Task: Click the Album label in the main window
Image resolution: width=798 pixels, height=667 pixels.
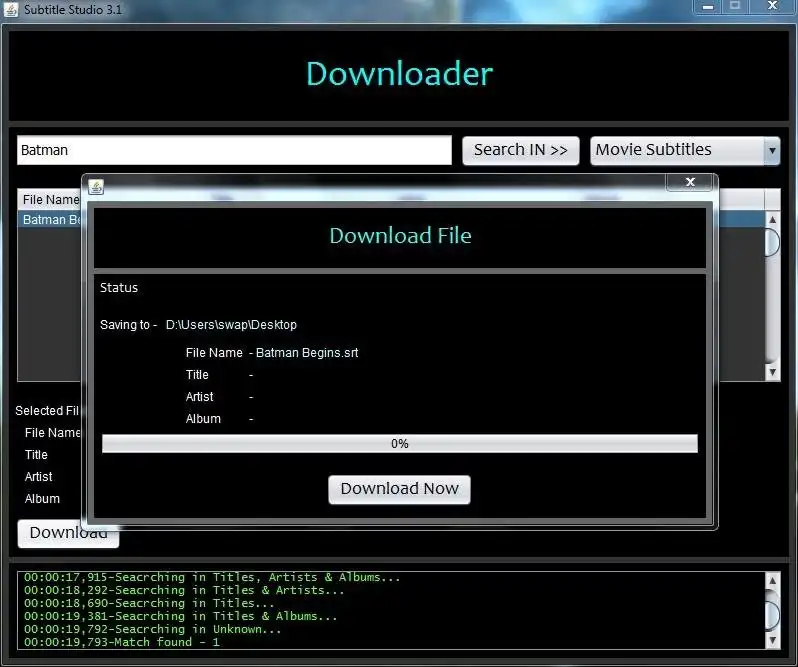Action: (x=42, y=499)
